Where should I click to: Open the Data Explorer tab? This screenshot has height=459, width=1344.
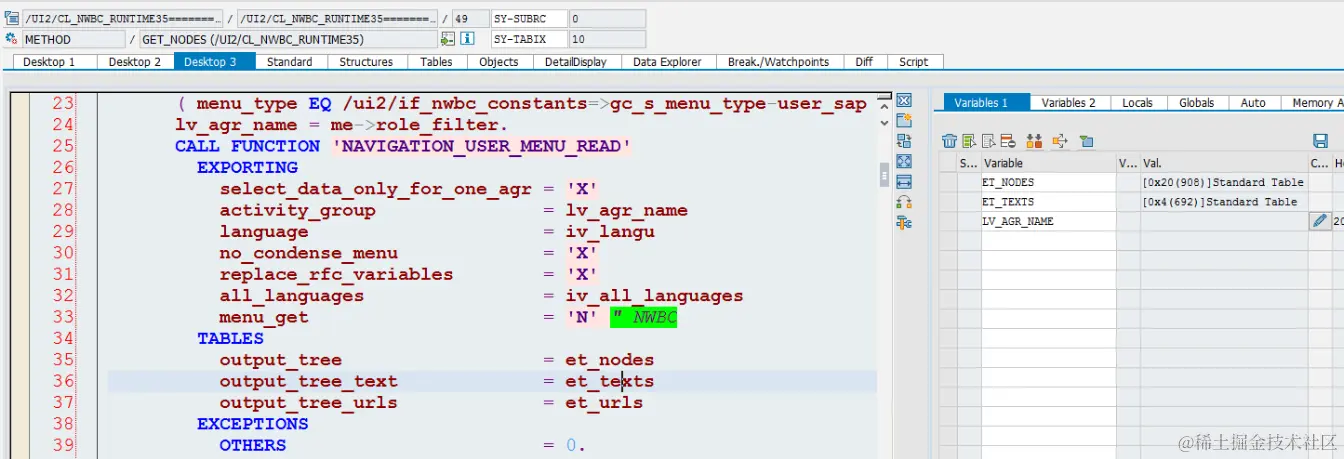(x=667, y=61)
